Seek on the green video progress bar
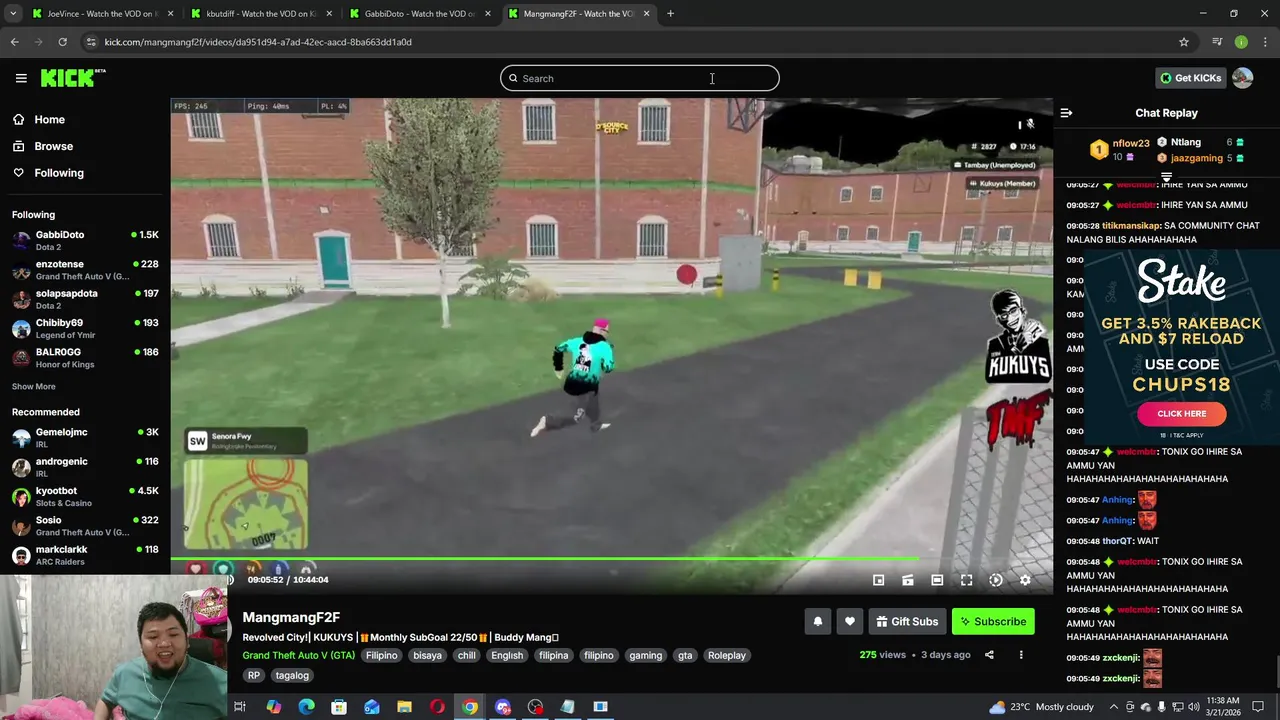This screenshot has height=720, width=1280. click(x=611, y=559)
